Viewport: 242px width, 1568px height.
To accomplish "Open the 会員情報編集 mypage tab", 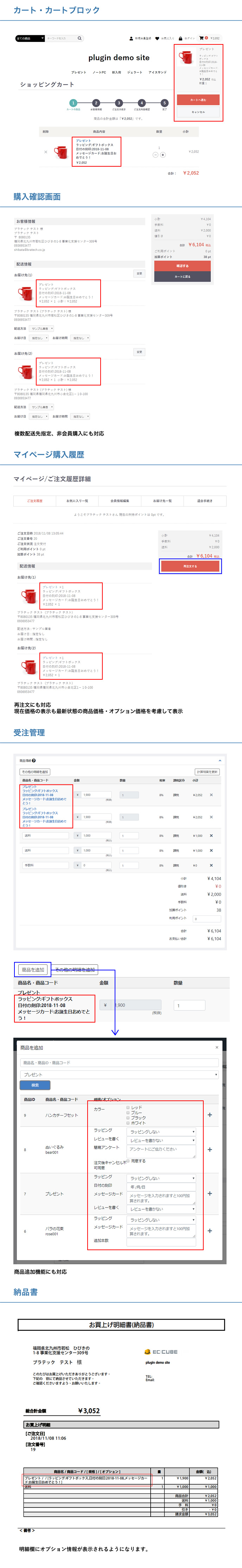I will click(120, 501).
